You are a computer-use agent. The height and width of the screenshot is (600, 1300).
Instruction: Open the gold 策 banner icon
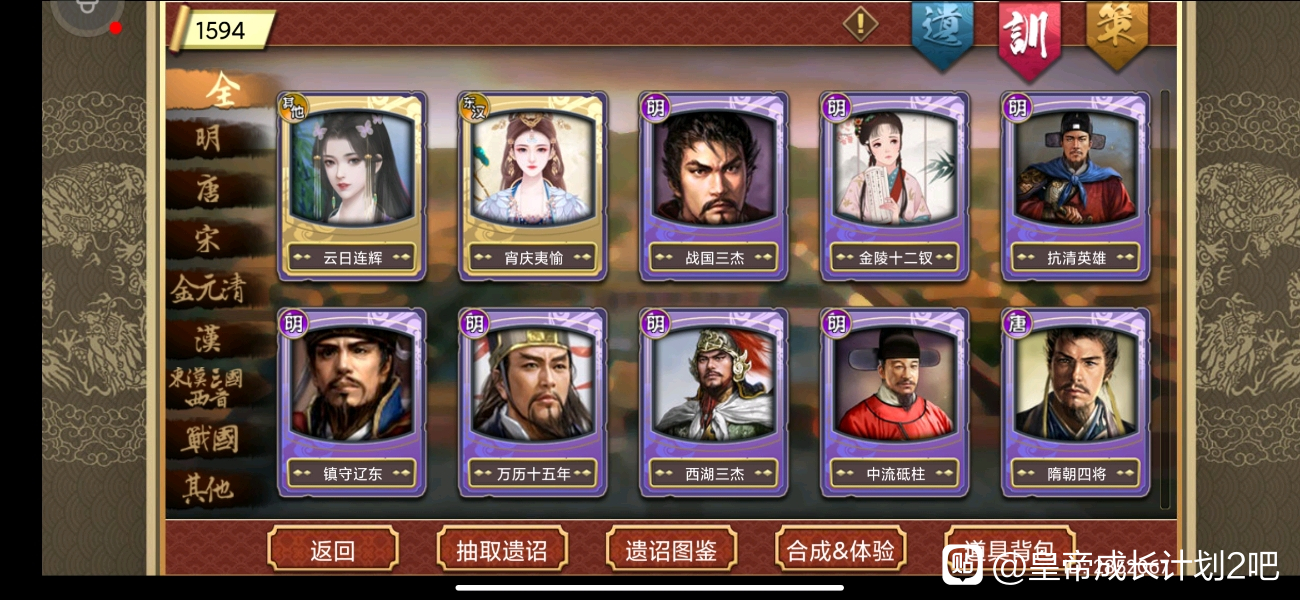pyautogui.click(x=1117, y=33)
